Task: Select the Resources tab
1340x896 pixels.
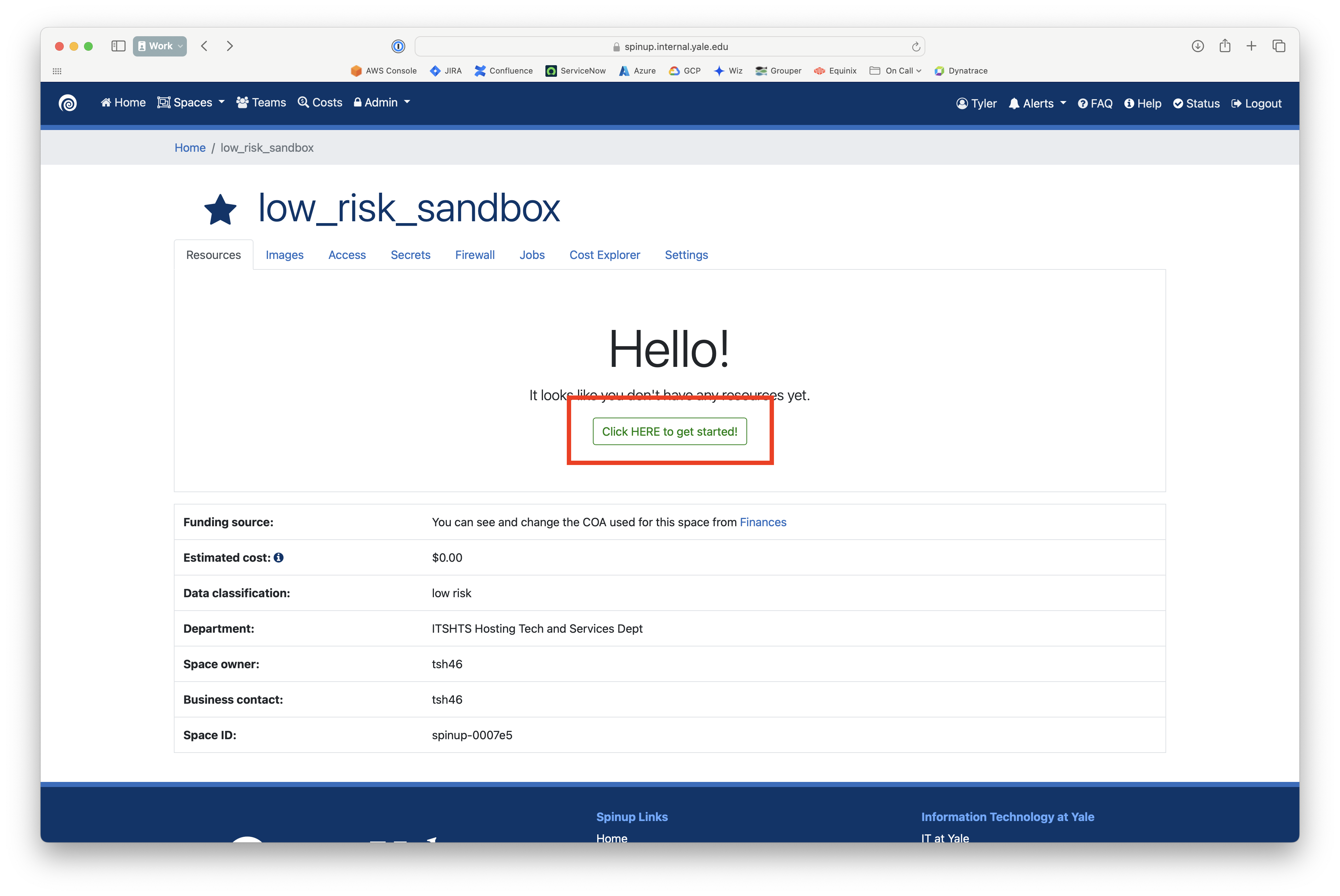Action: [x=213, y=255]
